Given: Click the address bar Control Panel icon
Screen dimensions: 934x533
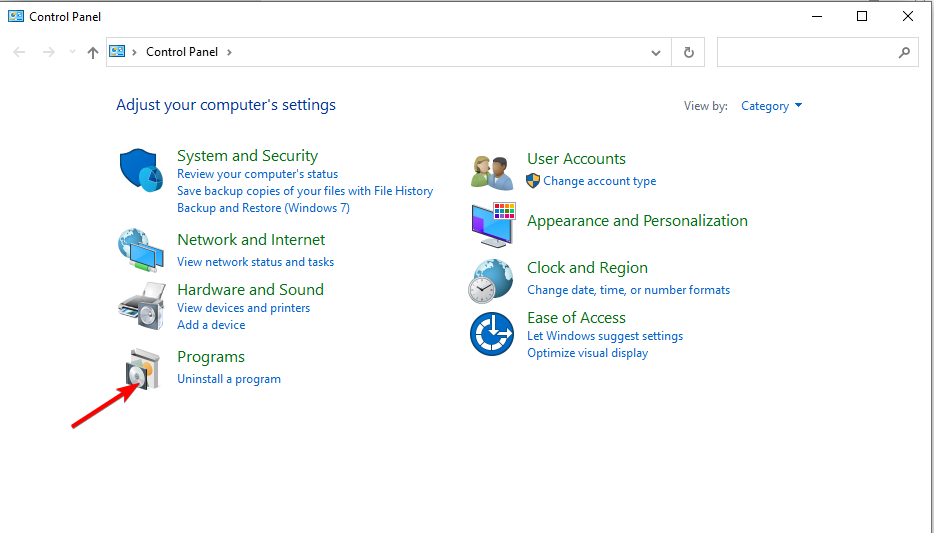Looking at the screenshot, I should 117,51.
